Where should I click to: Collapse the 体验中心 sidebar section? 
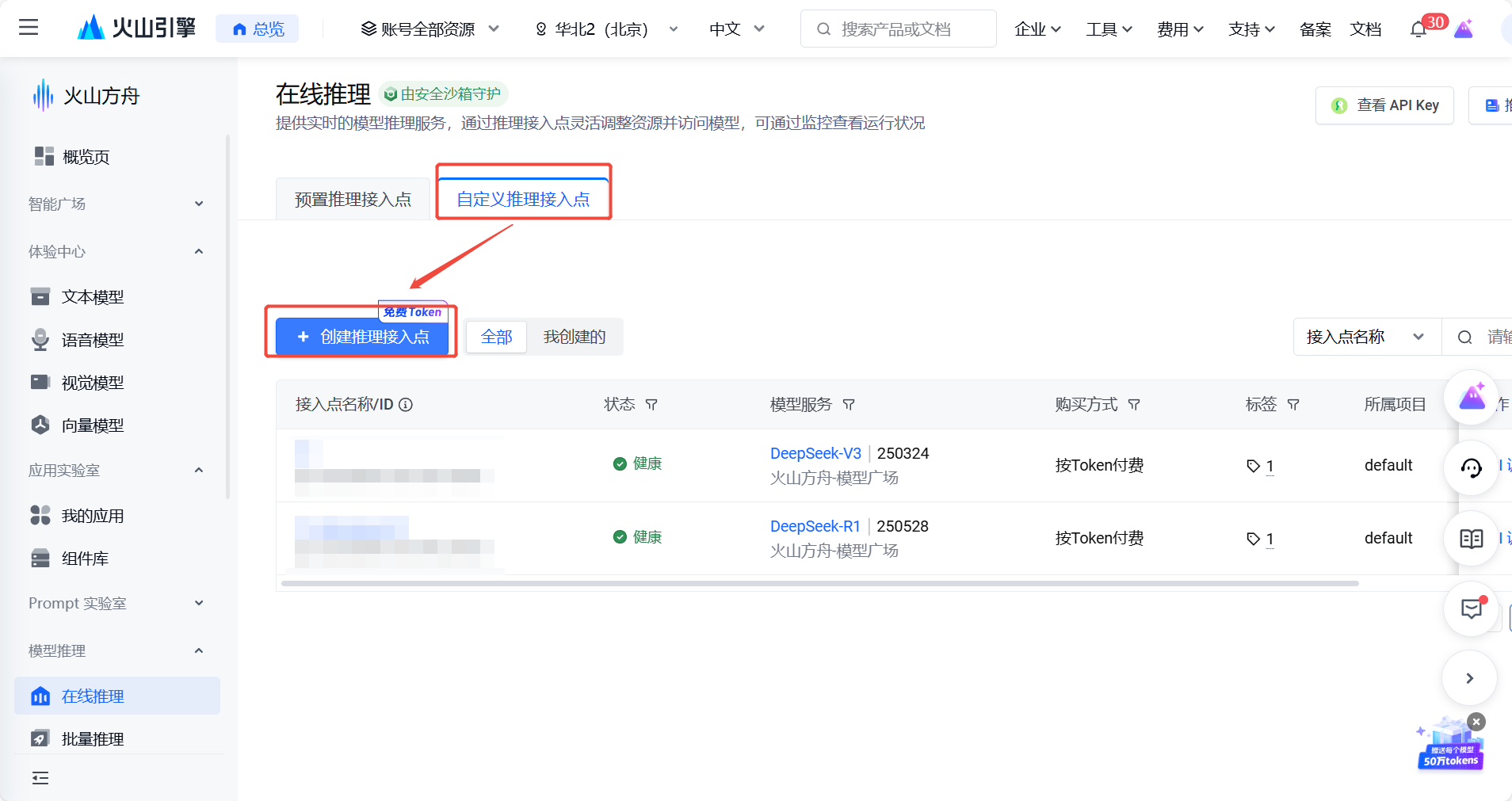[x=117, y=251]
